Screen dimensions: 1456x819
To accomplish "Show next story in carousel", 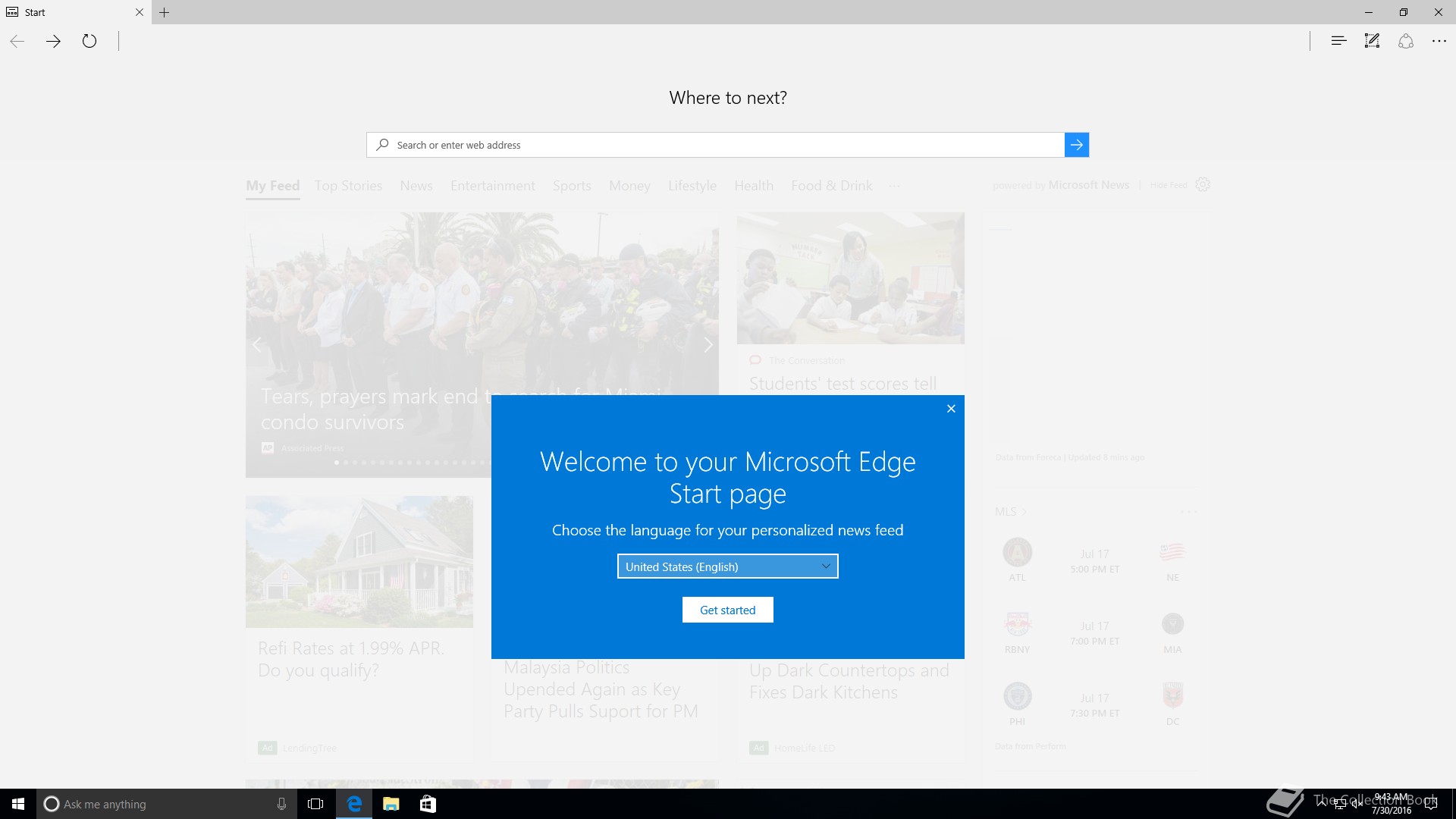I will pos(708,345).
